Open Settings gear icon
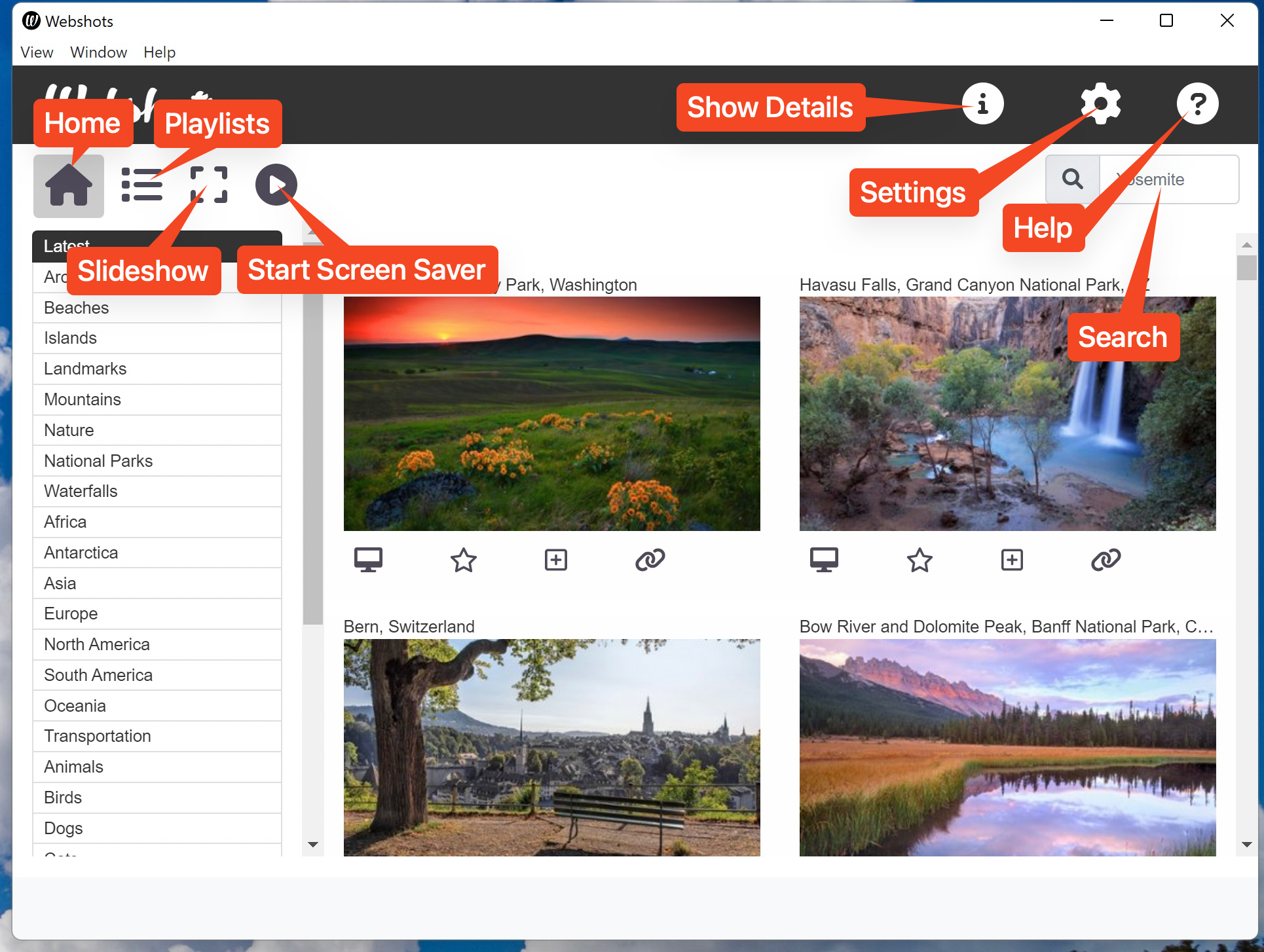 [1100, 103]
